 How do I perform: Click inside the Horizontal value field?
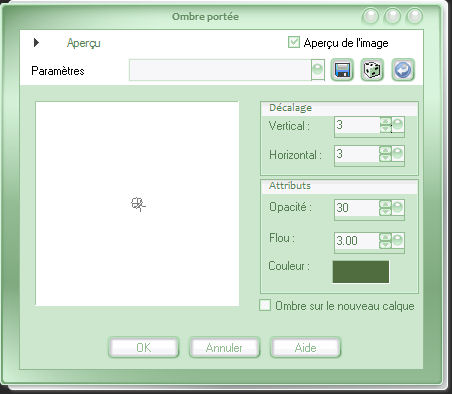(x=357, y=154)
